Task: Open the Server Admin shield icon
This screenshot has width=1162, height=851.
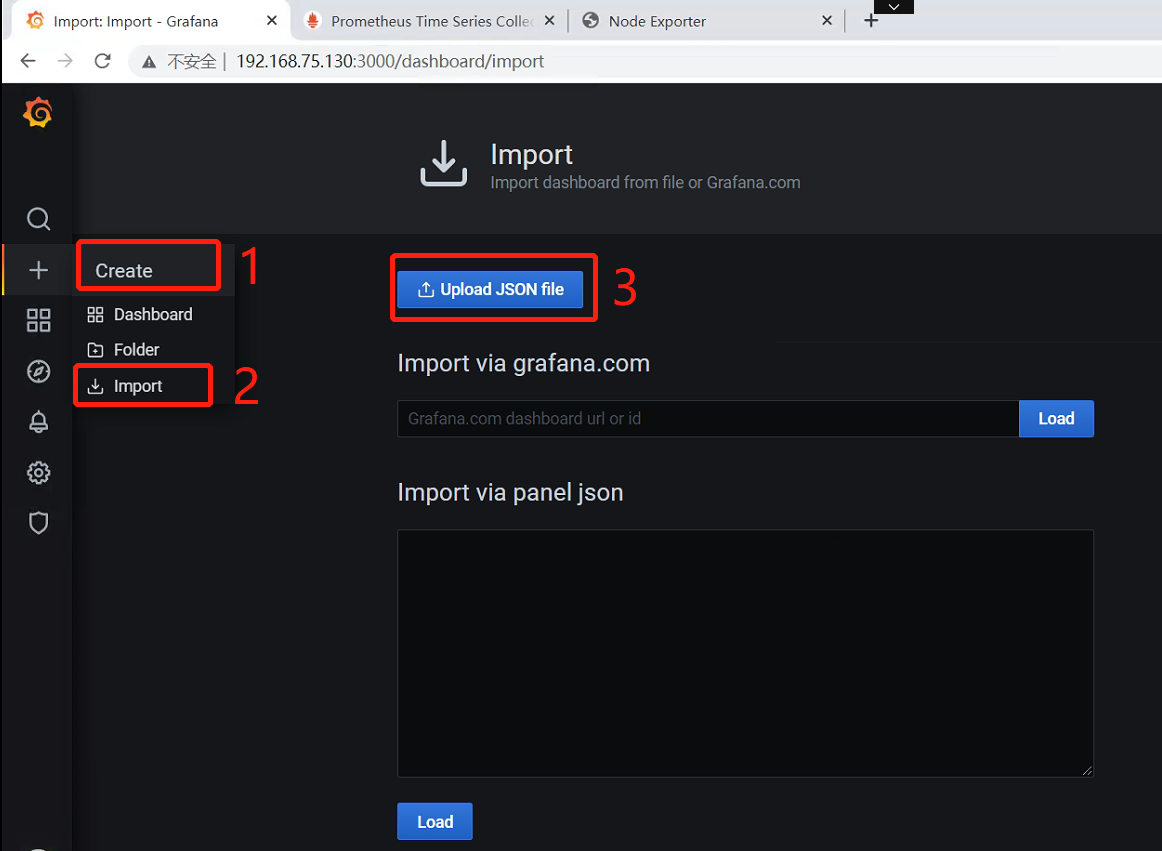Action: (x=38, y=523)
